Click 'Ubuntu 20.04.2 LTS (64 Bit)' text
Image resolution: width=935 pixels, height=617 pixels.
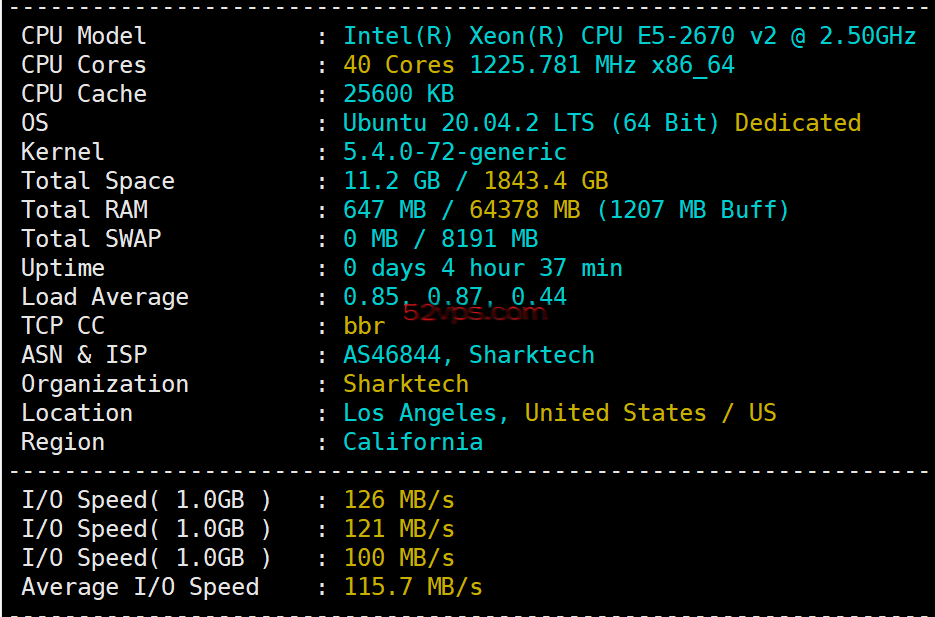[531, 123]
